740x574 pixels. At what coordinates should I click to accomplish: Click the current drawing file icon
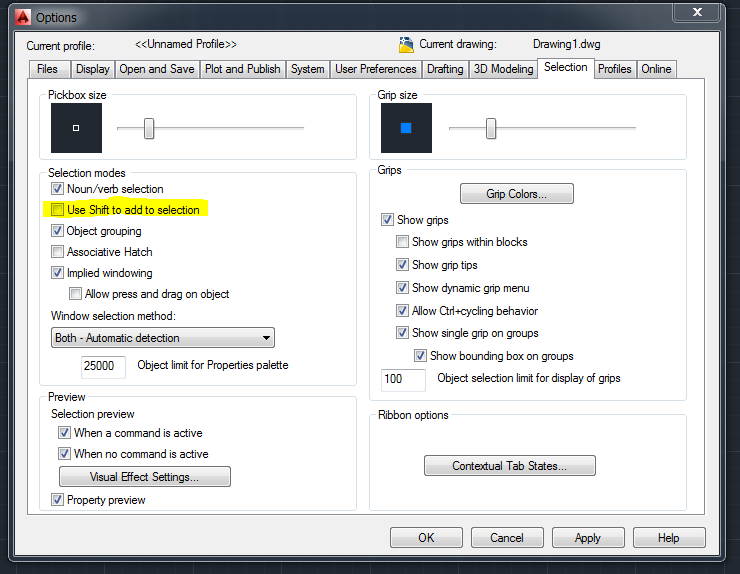click(406, 44)
